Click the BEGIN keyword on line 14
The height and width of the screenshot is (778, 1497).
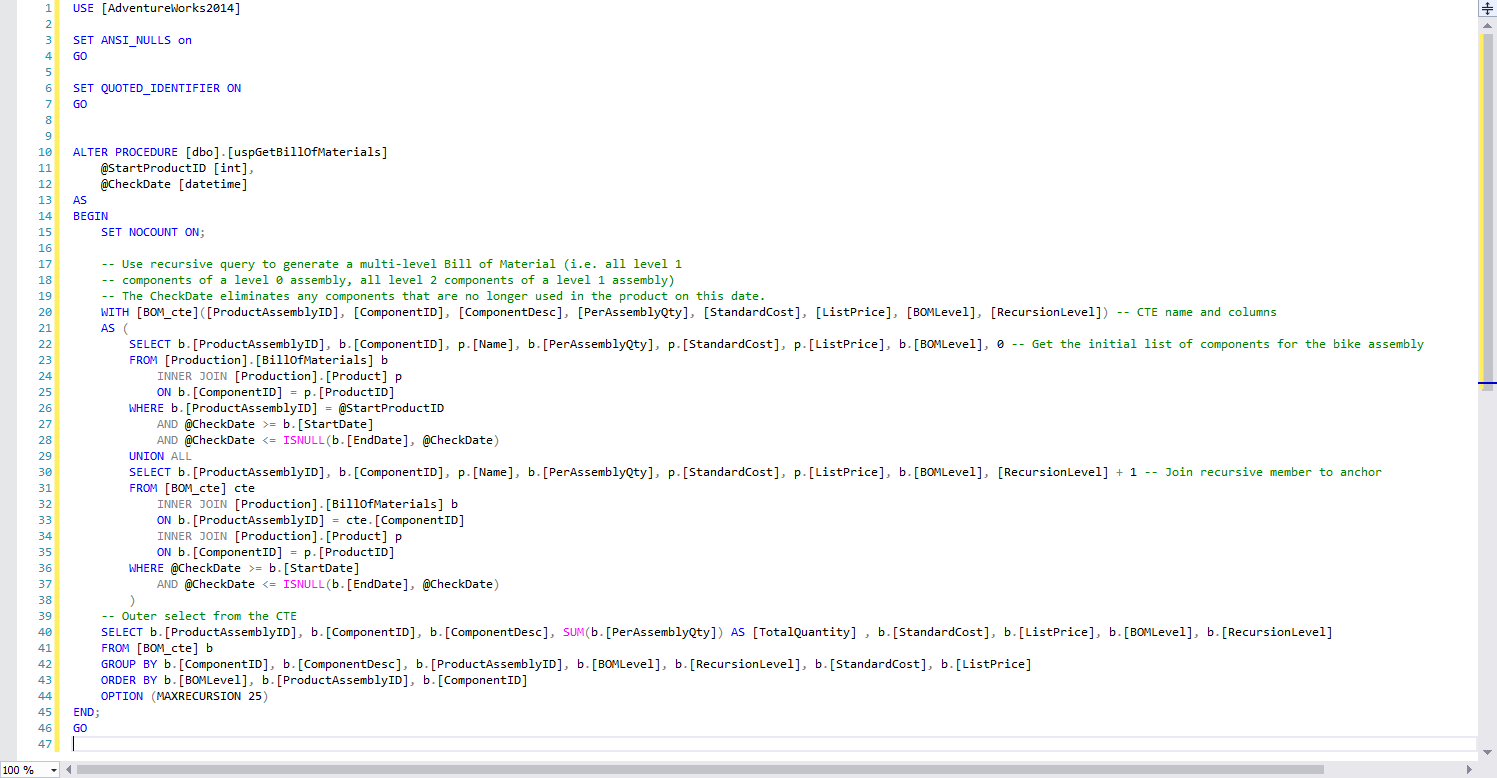click(x=90, y=216)
